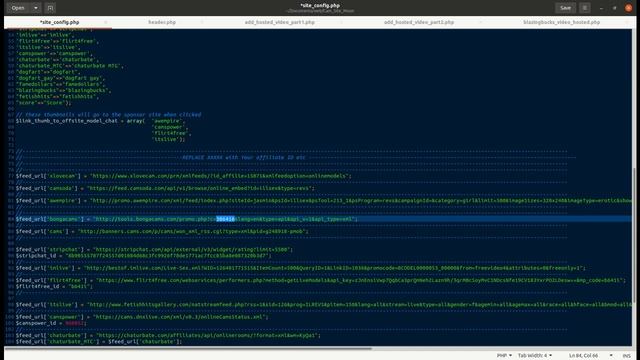This screenshot has height=360, width=640.
Task: Click the highlighted affiliate ID in bongacams line
Action: (x=225, y=219)
